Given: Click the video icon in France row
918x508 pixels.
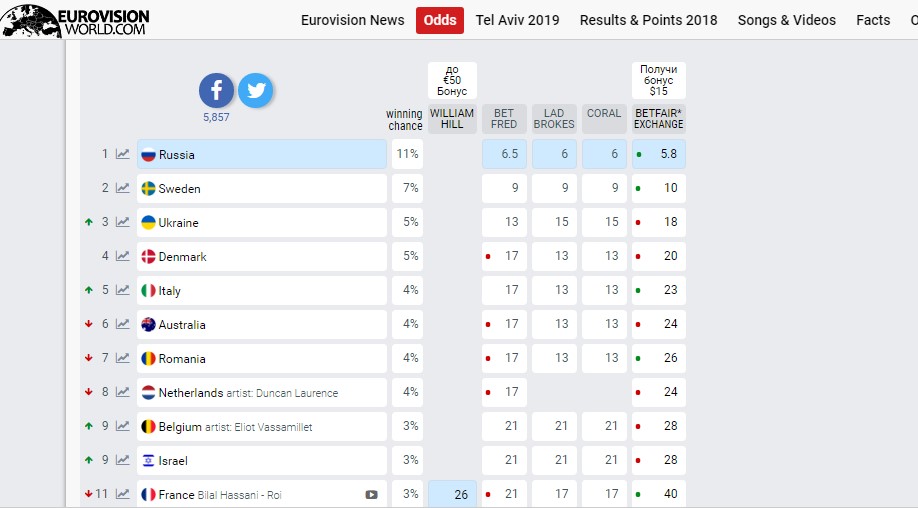Looking at the screenshot, I should coord(371,494).
